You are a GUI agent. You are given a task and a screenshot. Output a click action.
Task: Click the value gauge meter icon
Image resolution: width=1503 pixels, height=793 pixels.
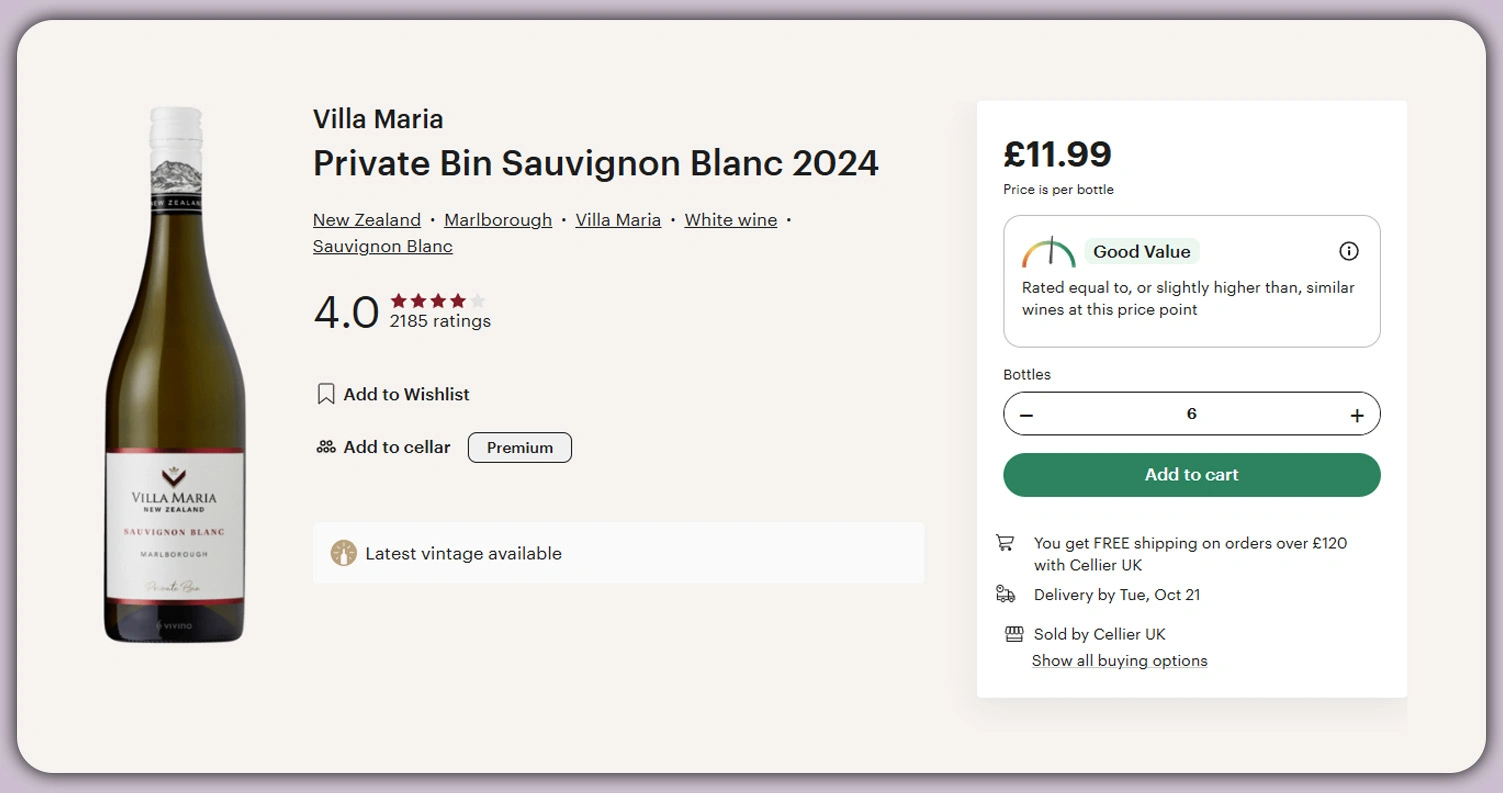click(1048, 252)
